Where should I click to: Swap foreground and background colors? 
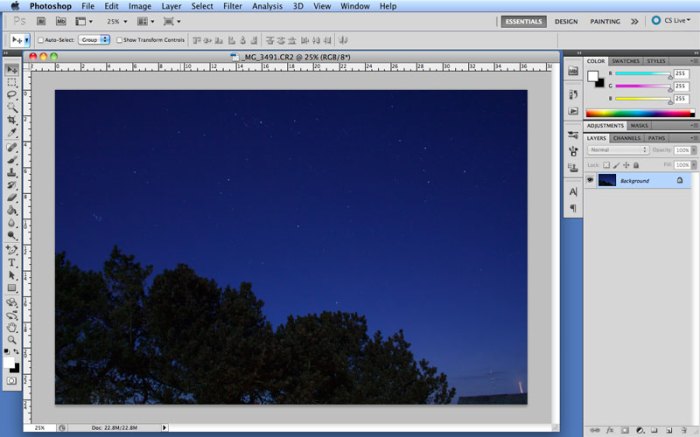coord(17,352)
